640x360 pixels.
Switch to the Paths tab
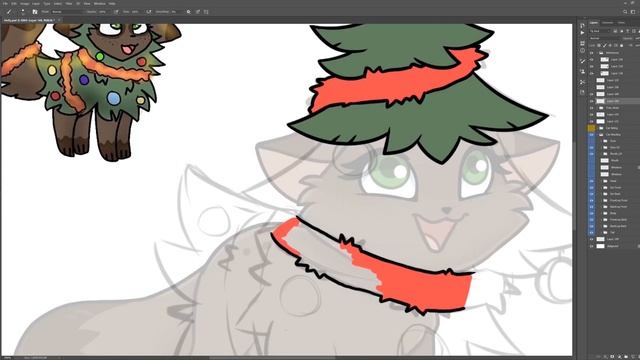click(622, 22)
